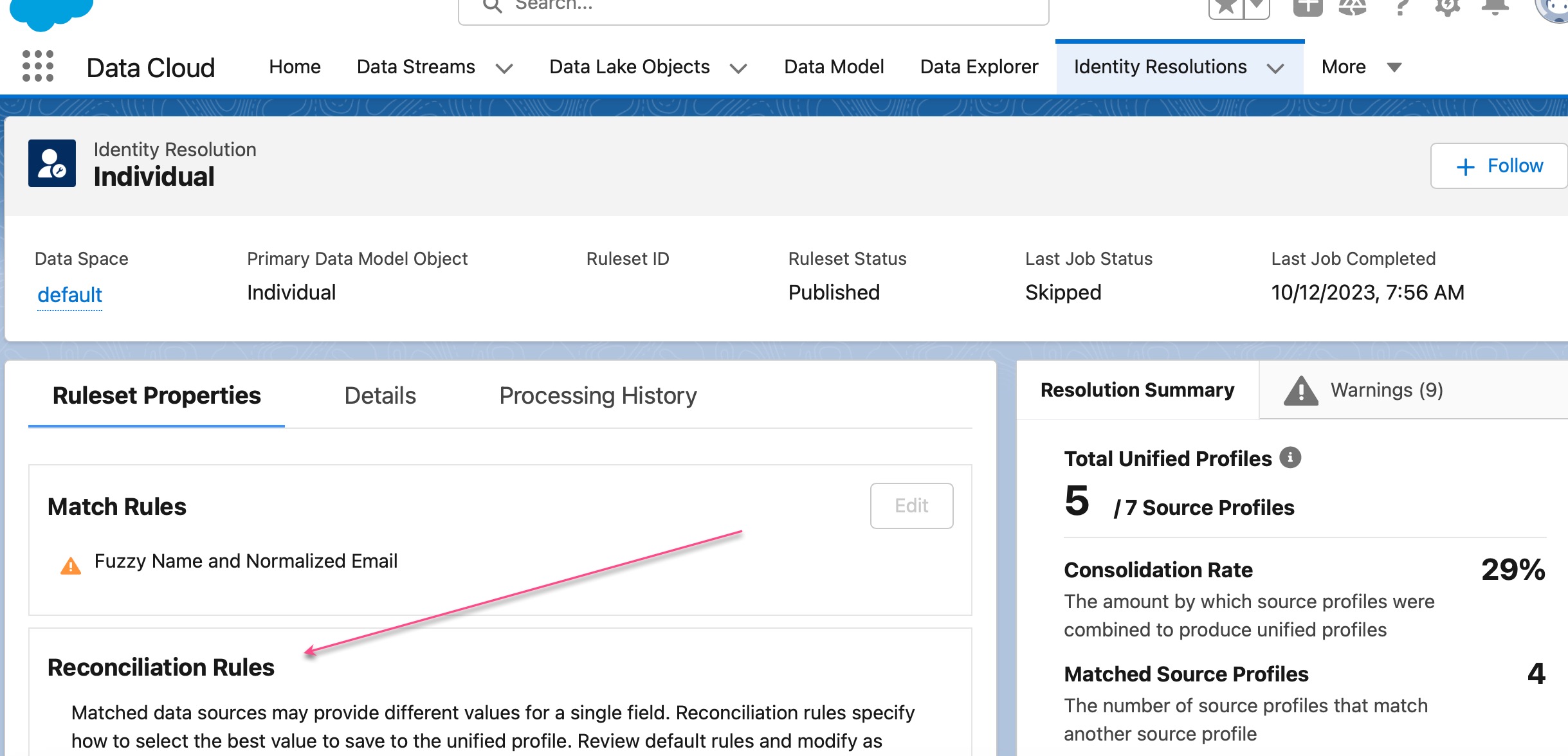This screenshot has width=1568, height=756.
Task: Select the Ruleset Properties tab
Action: [156, 395]
